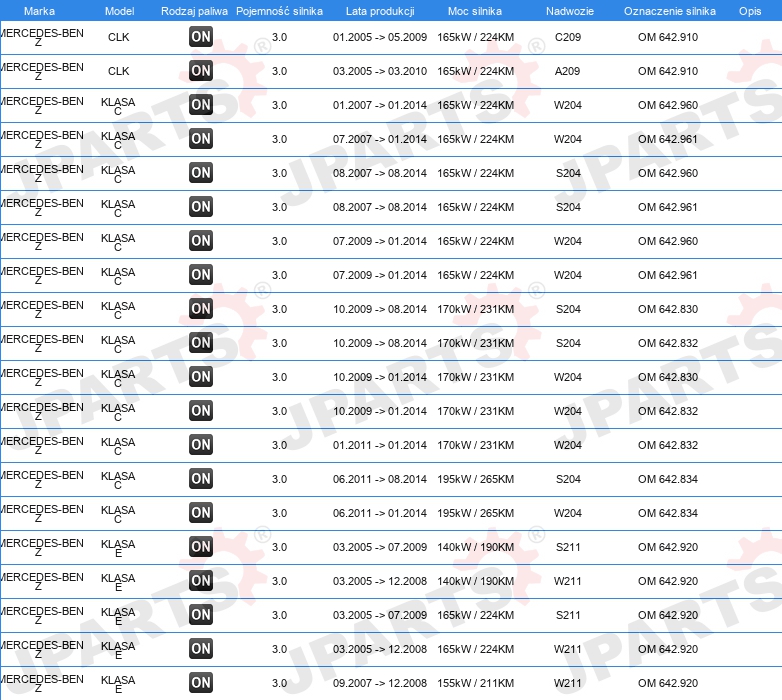Click the ON icon in the 01.2011 -> 01.2014 row
782x700 pixels.
[201, 445]
